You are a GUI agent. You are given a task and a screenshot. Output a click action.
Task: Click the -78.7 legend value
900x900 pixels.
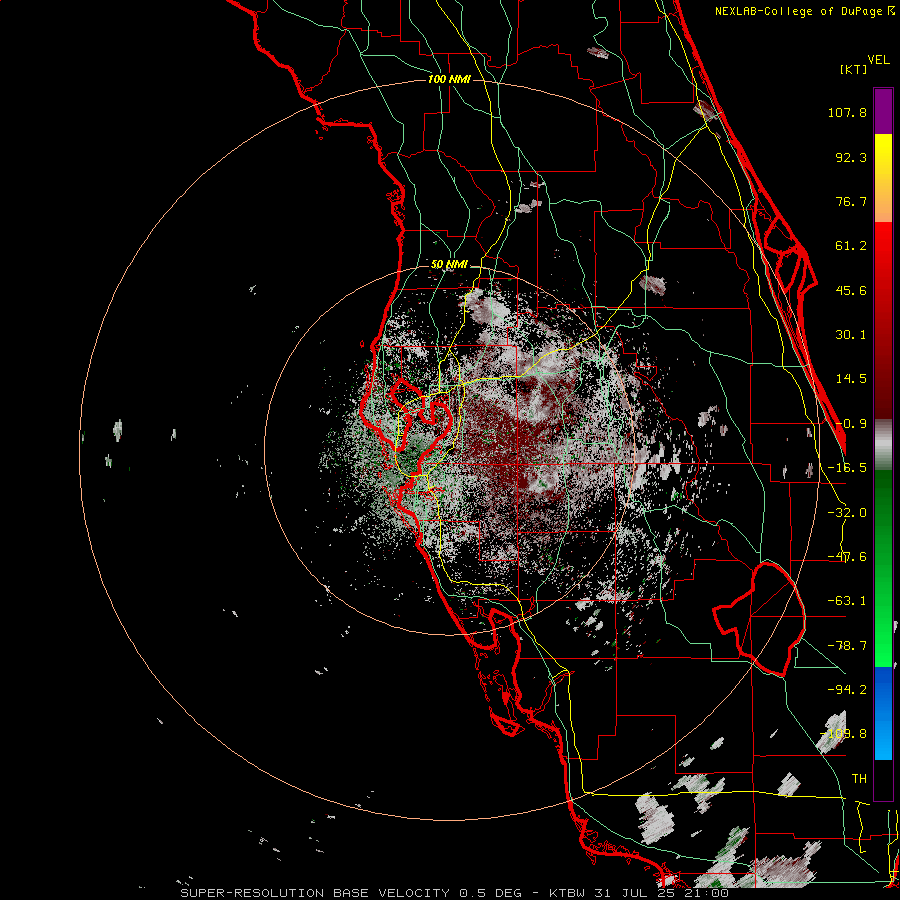(x=847, y=646)
